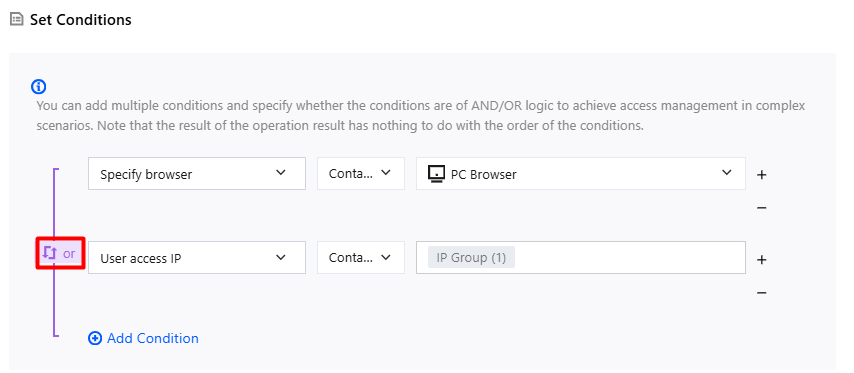Screen dimensions: 854x373
Task: Expand the PC Browser selection dropdown
Action: [x=581, y=174]
